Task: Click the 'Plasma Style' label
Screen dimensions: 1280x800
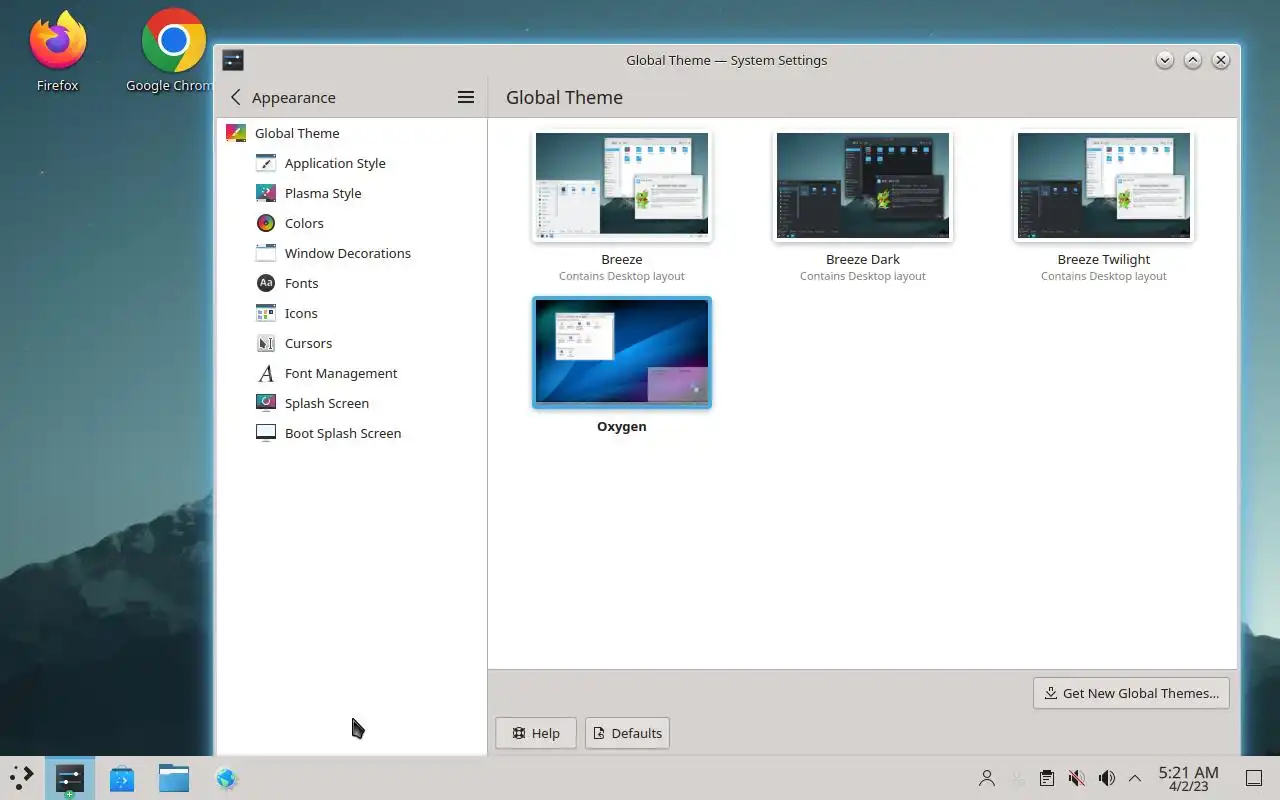Action: click(323, 193)
